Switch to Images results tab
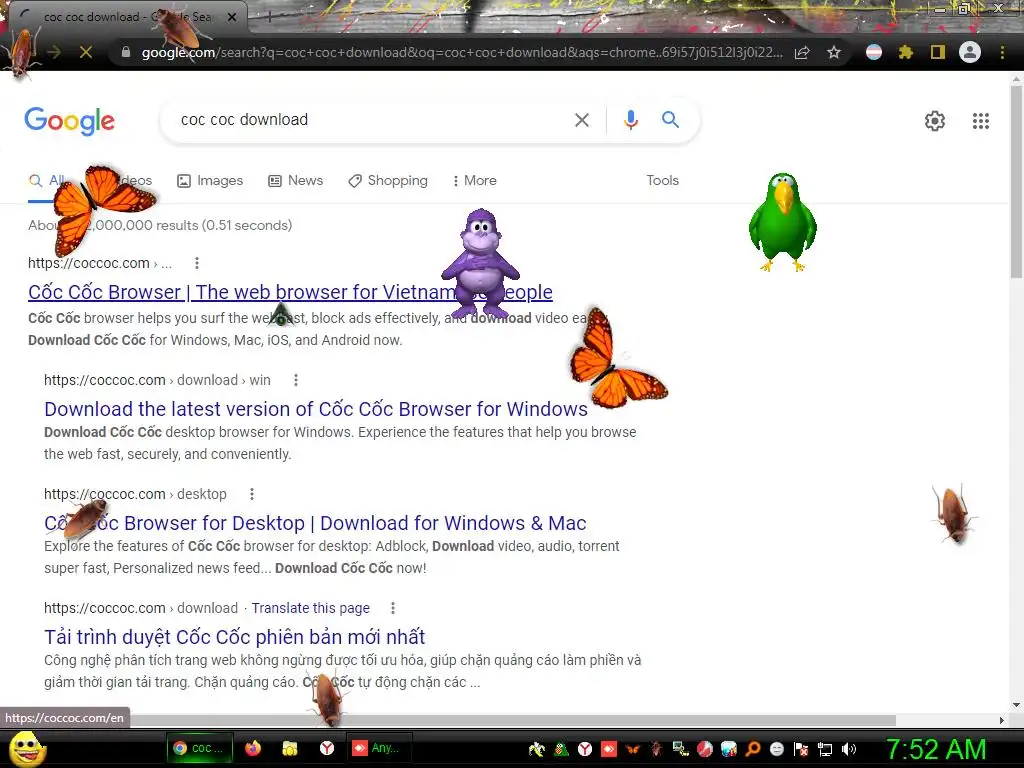Screen dimensions: 1024x768 pos(210,180)
